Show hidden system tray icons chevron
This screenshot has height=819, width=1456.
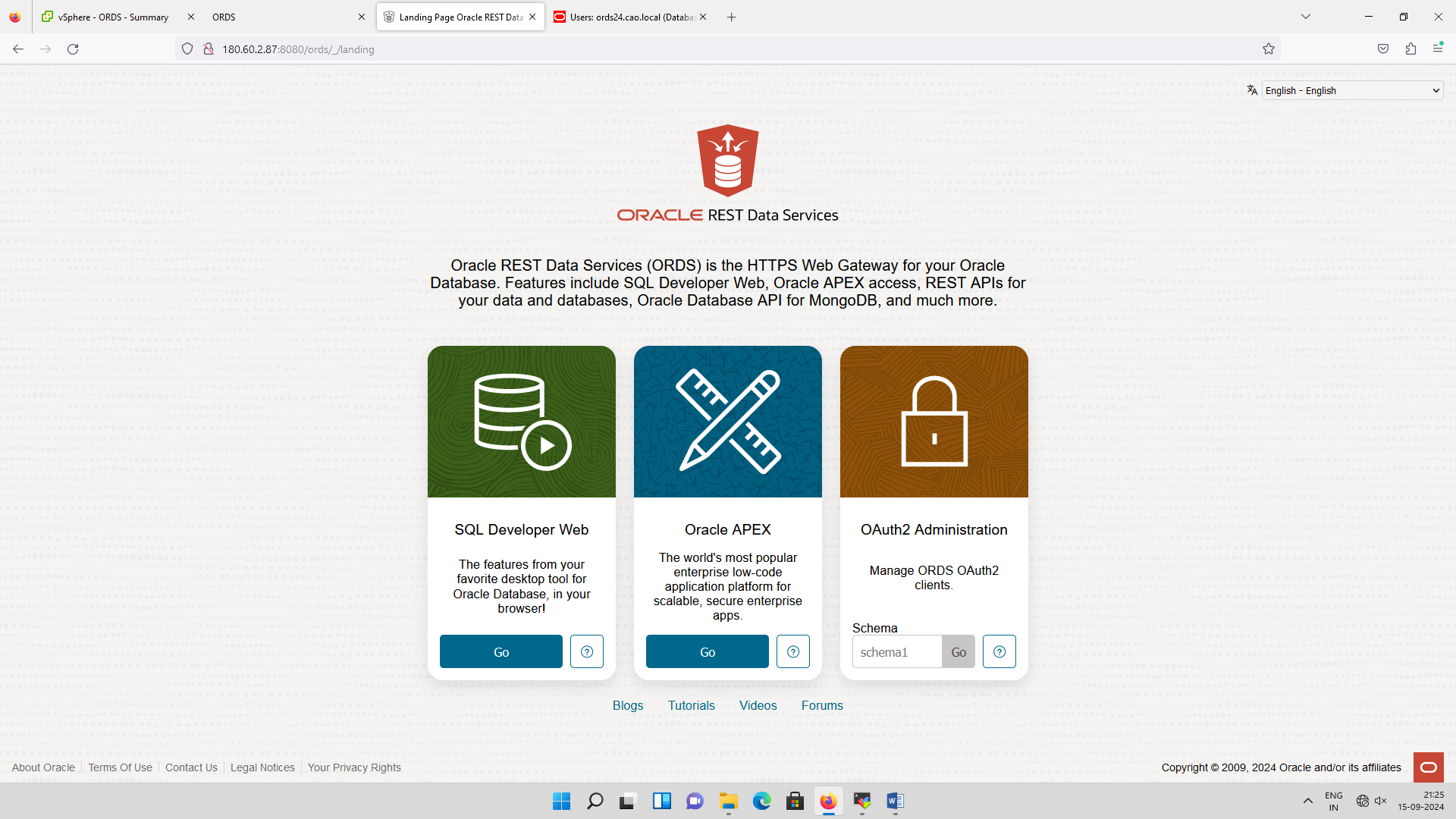click(x=1308, y=801)
